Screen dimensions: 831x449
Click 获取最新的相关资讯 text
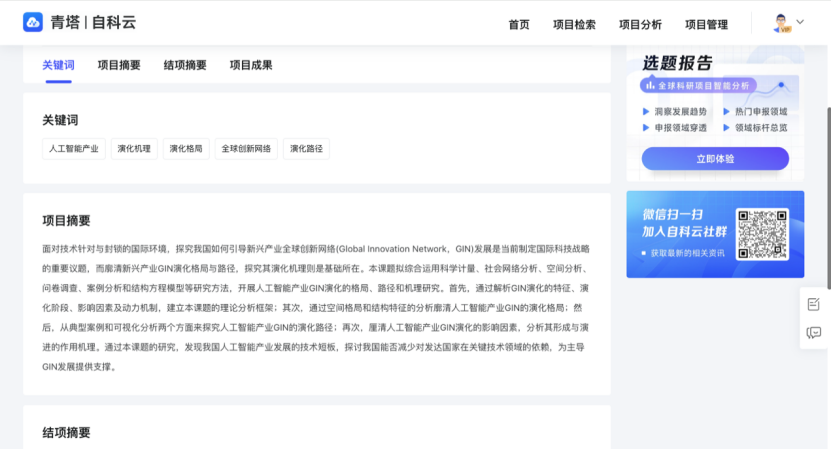687,253
